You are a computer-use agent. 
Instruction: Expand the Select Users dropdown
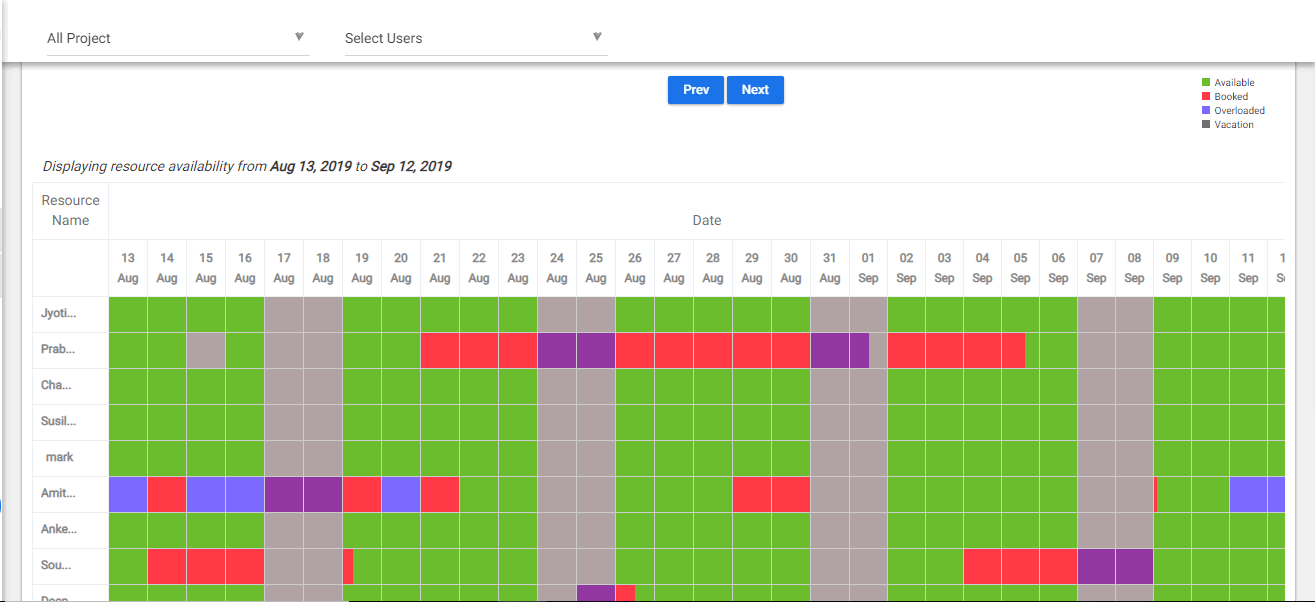coord(476,38)
